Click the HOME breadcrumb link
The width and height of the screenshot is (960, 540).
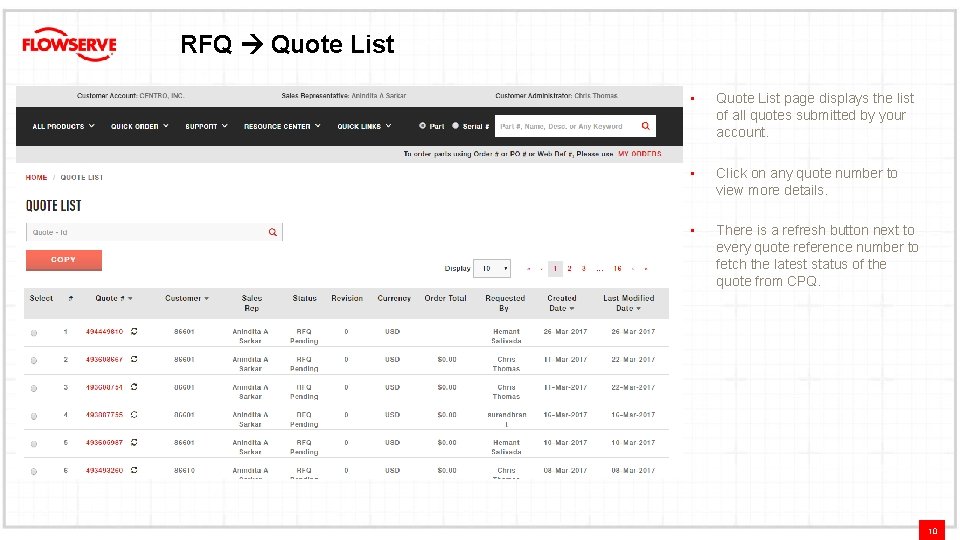click(x=36, y=177)
